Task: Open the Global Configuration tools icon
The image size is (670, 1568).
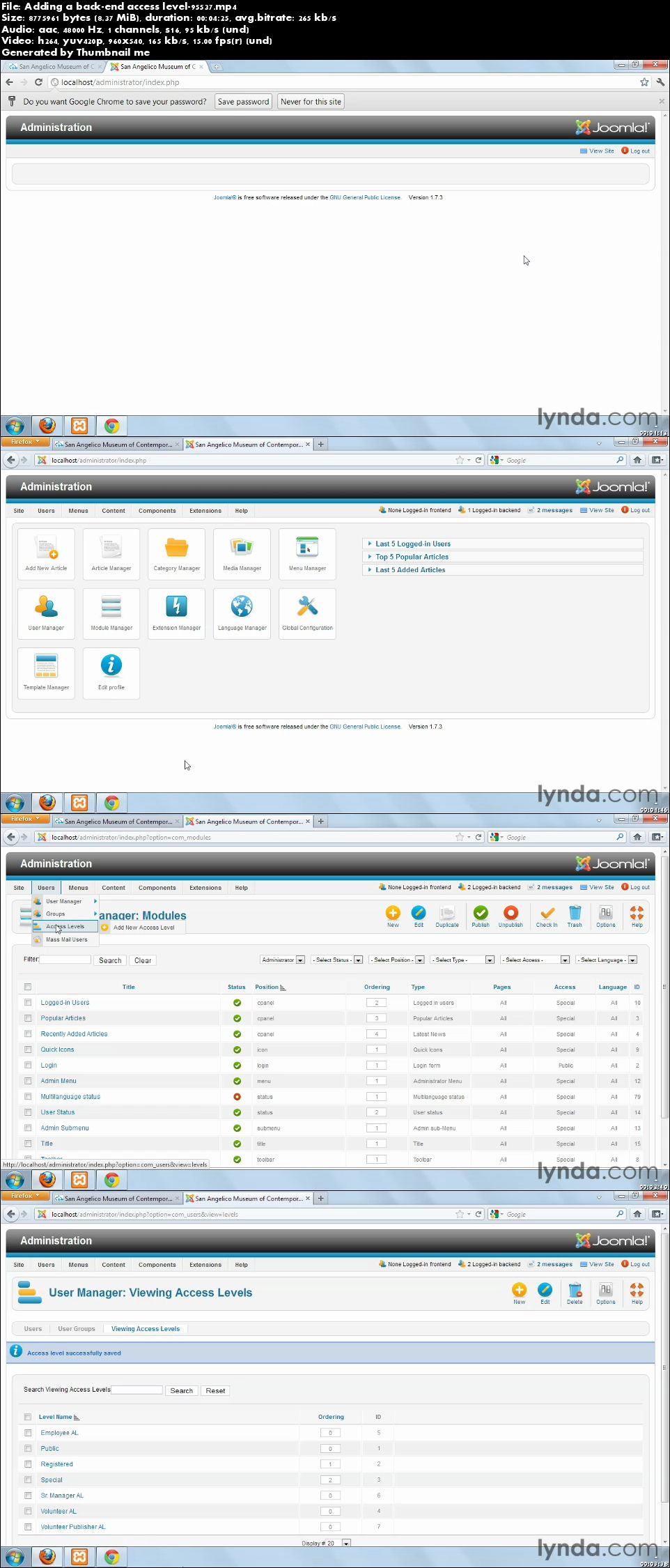Action: coord(307,614)
